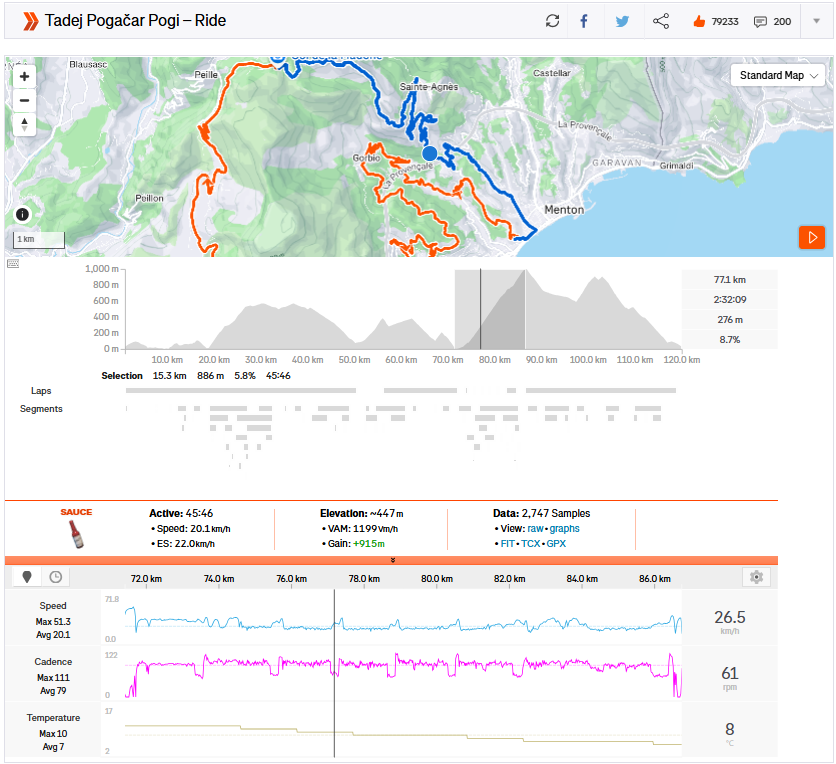This screenshot has height=764, width=836.
Task: Open the Standard Map dropdown
Action: pos(778,75)
